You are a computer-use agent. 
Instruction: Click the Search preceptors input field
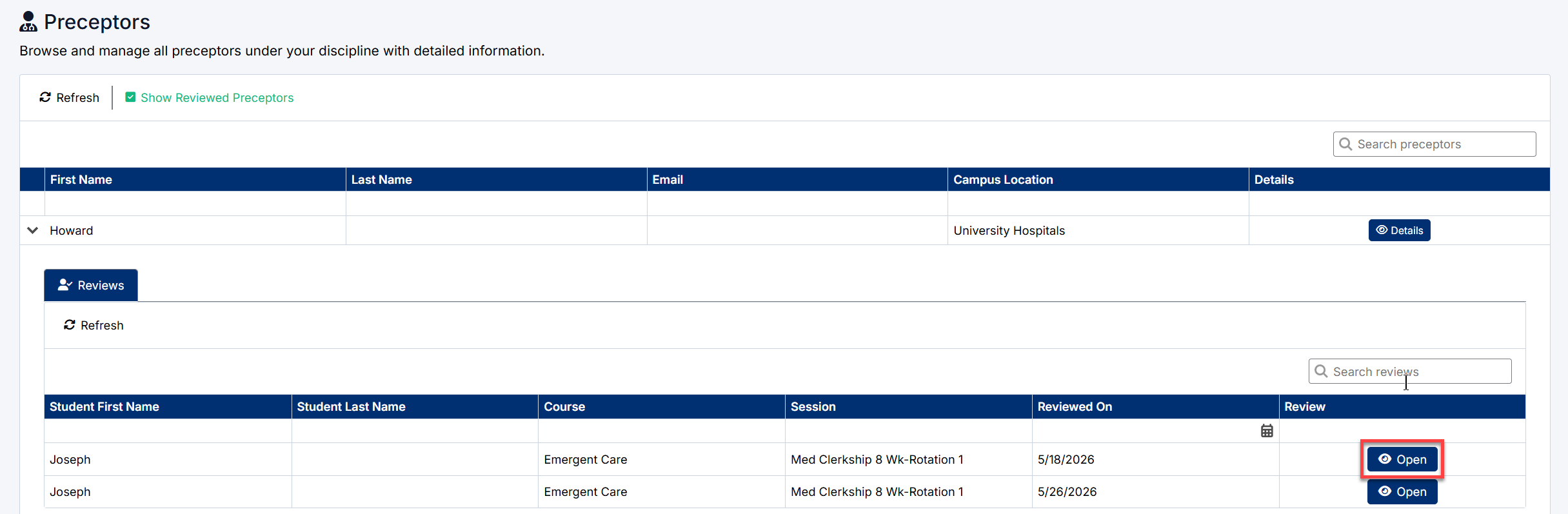[x=1434, y=144]
